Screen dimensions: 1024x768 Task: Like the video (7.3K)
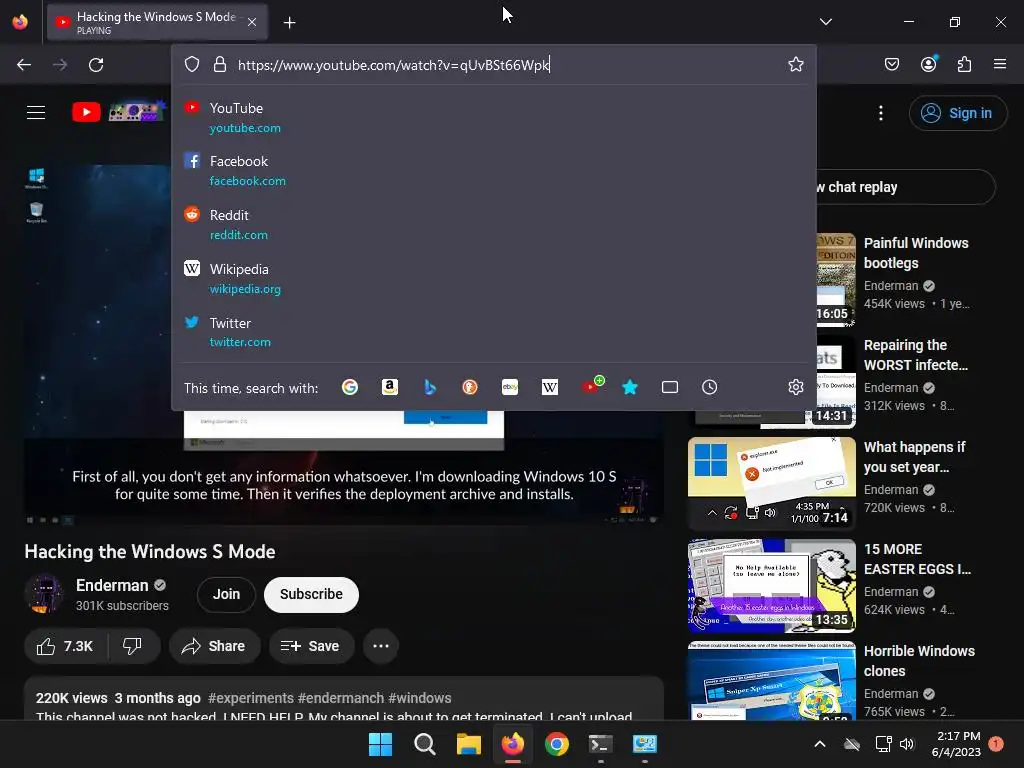click(x=65, y=647)
